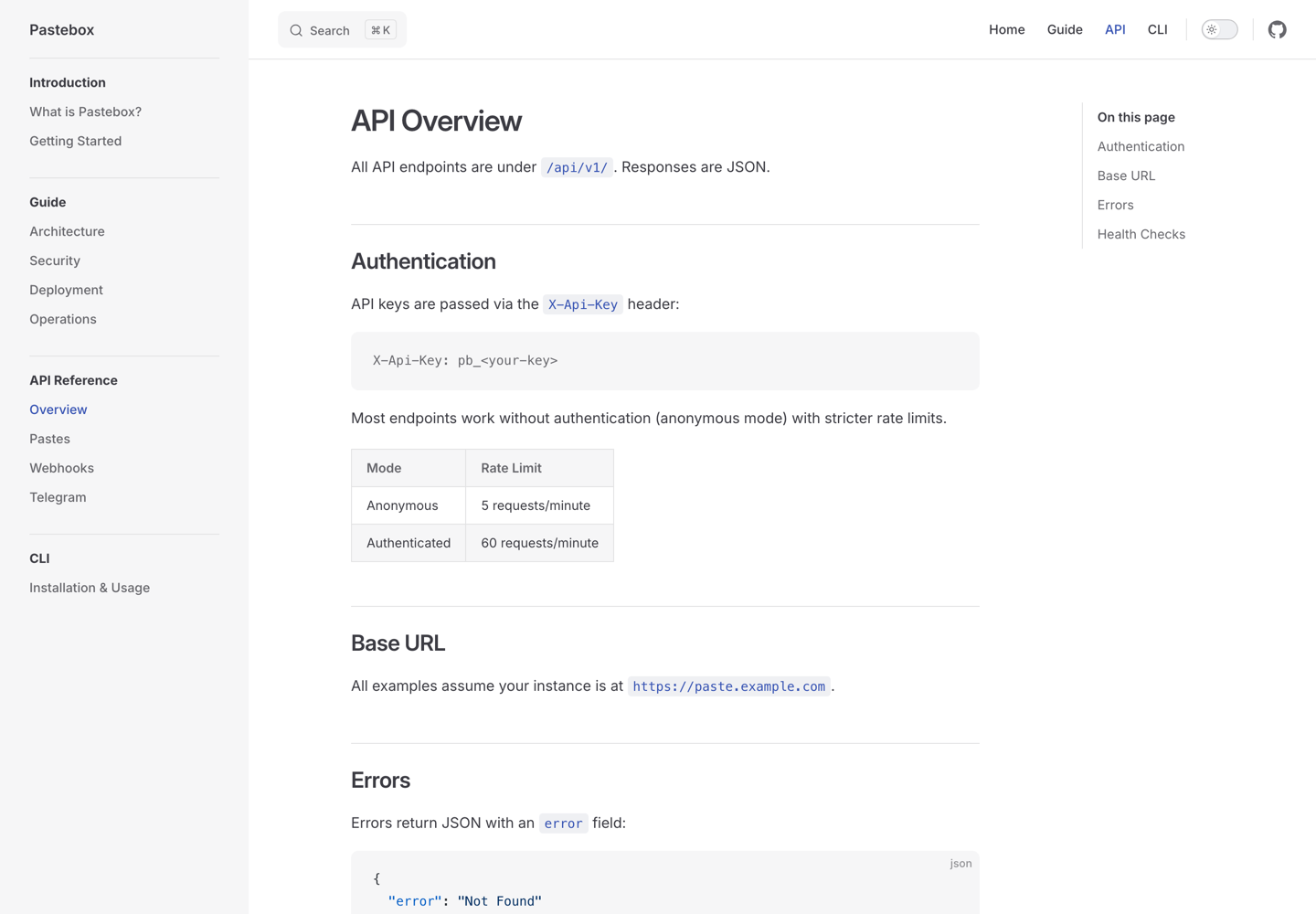Open Pastes API reference page
Screen dimensions: 1316x914
49,439
